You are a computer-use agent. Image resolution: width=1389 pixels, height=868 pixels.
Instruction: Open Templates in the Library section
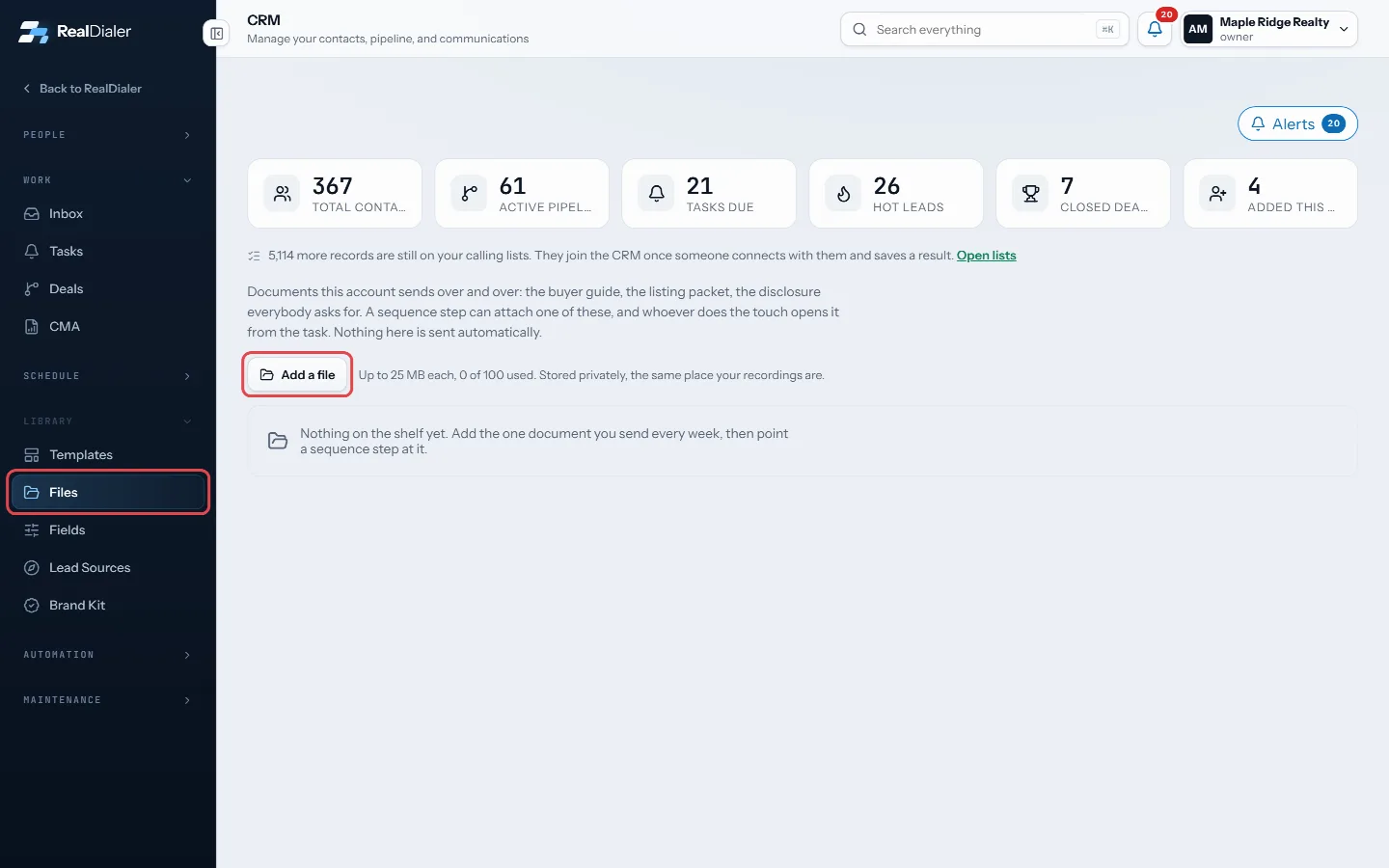point(108,455)
